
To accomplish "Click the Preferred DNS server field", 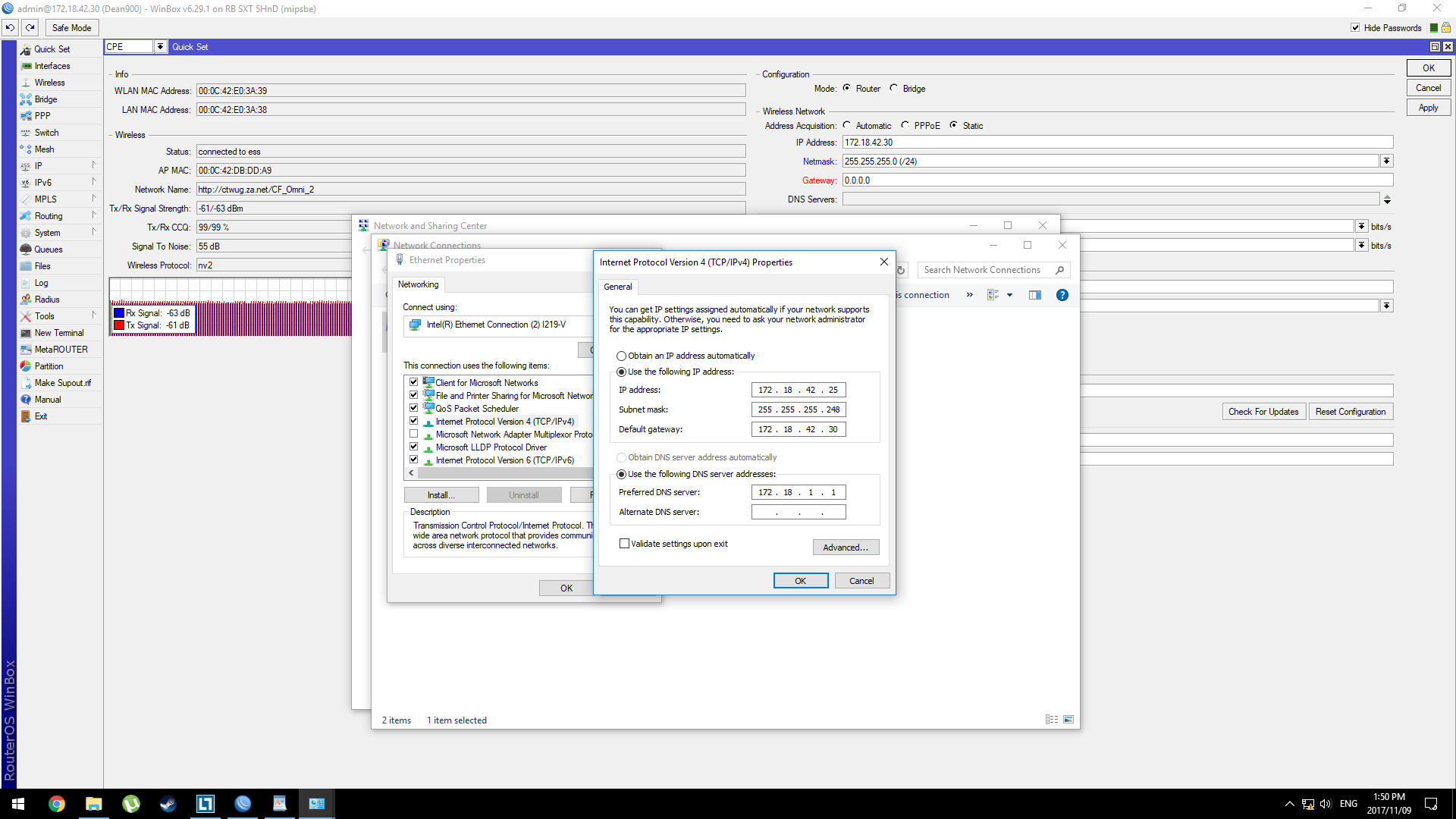I will point(799,492).
